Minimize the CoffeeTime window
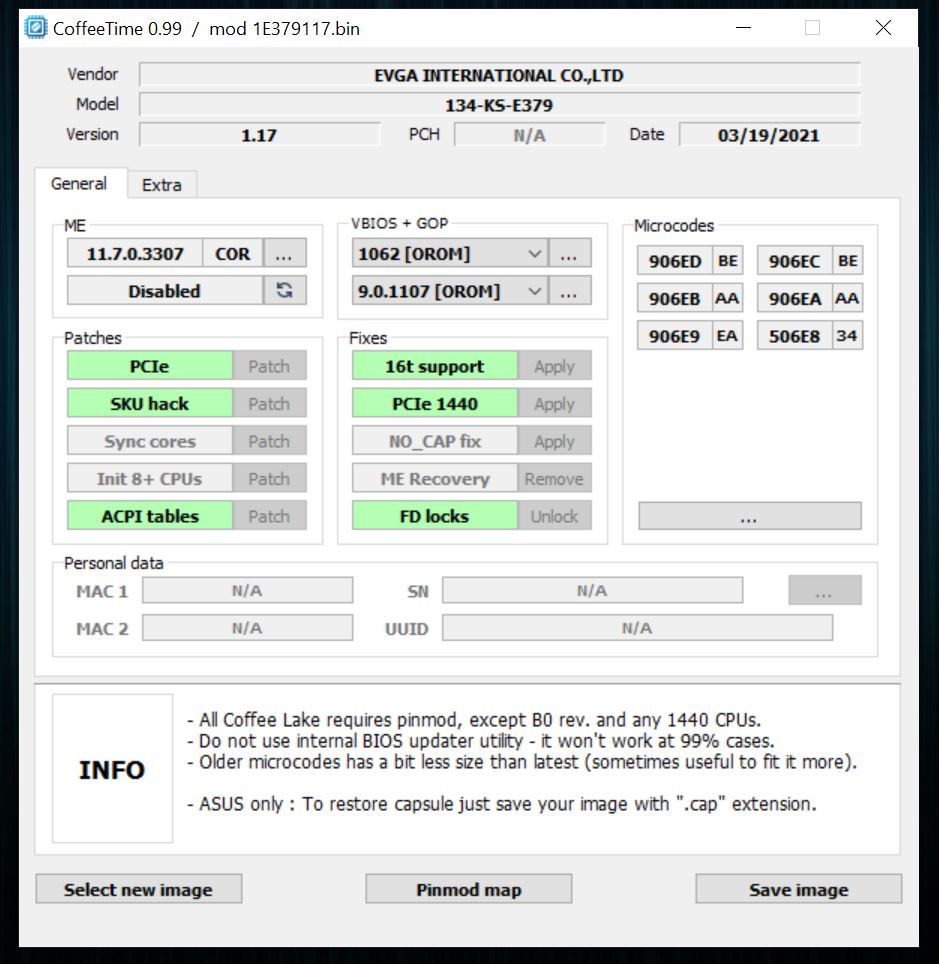This screenshot has width=939, height=964. tap(743, 28)
